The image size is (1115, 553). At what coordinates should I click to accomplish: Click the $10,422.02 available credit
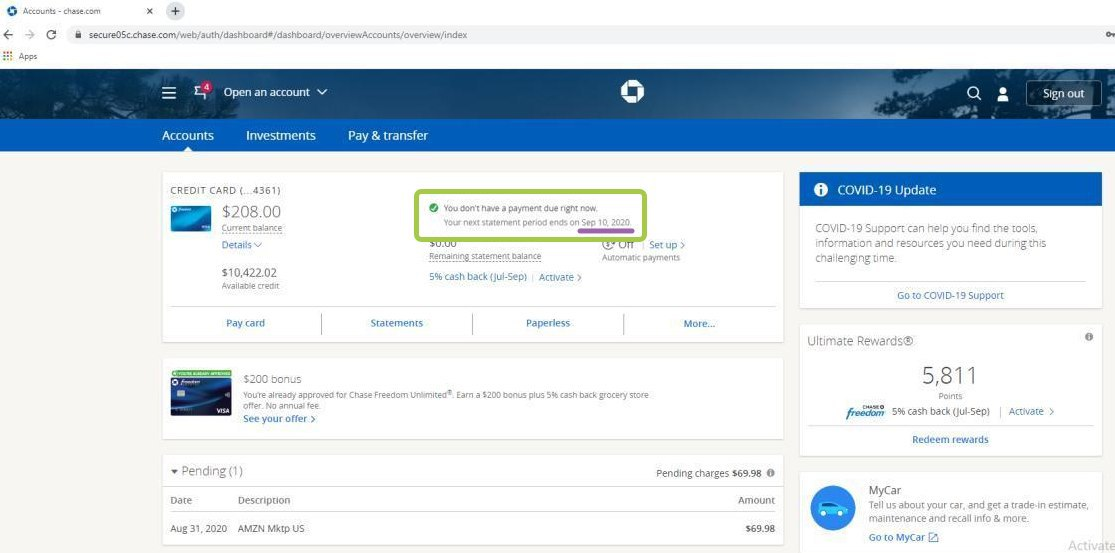click(250, 272)
